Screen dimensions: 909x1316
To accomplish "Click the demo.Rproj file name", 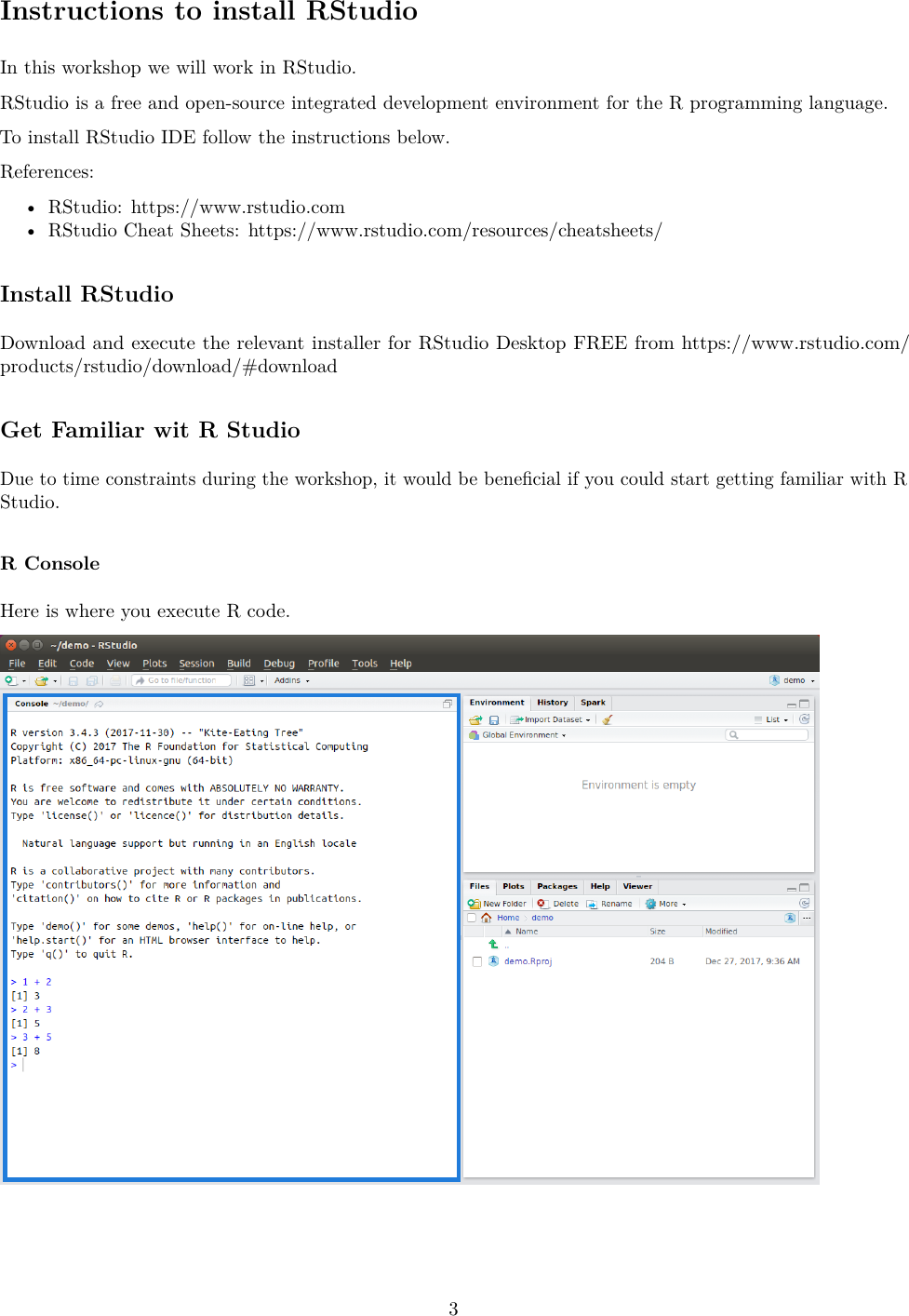I will pyautogui.click(x=528, y=961).
